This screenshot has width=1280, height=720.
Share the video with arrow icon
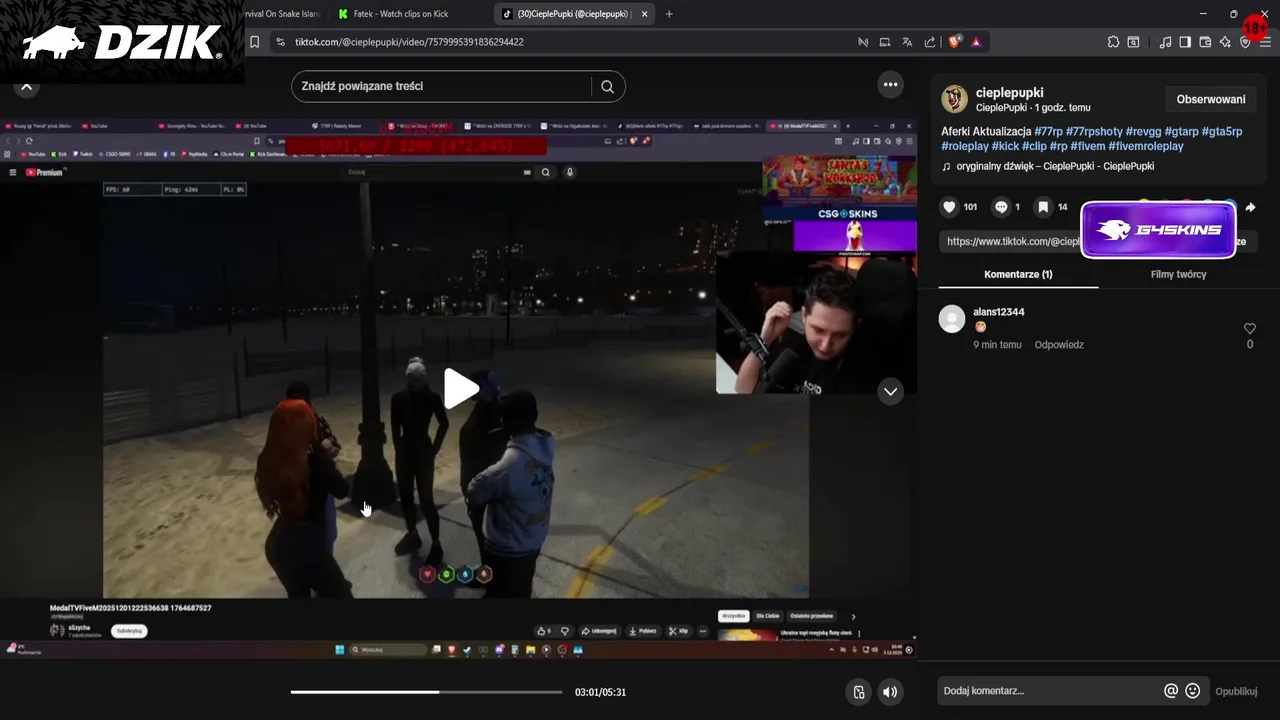[x=1250, y=207]
